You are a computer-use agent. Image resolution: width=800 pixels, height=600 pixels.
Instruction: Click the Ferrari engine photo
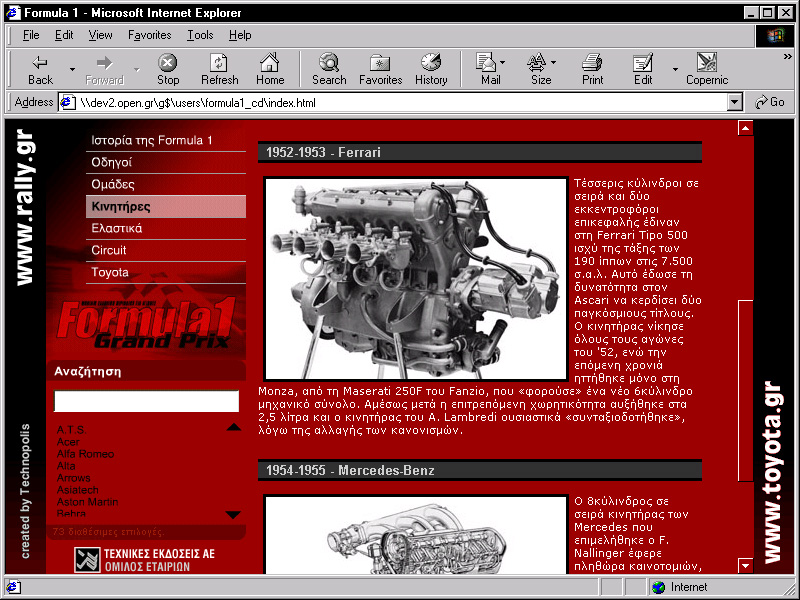click(416, 279)
